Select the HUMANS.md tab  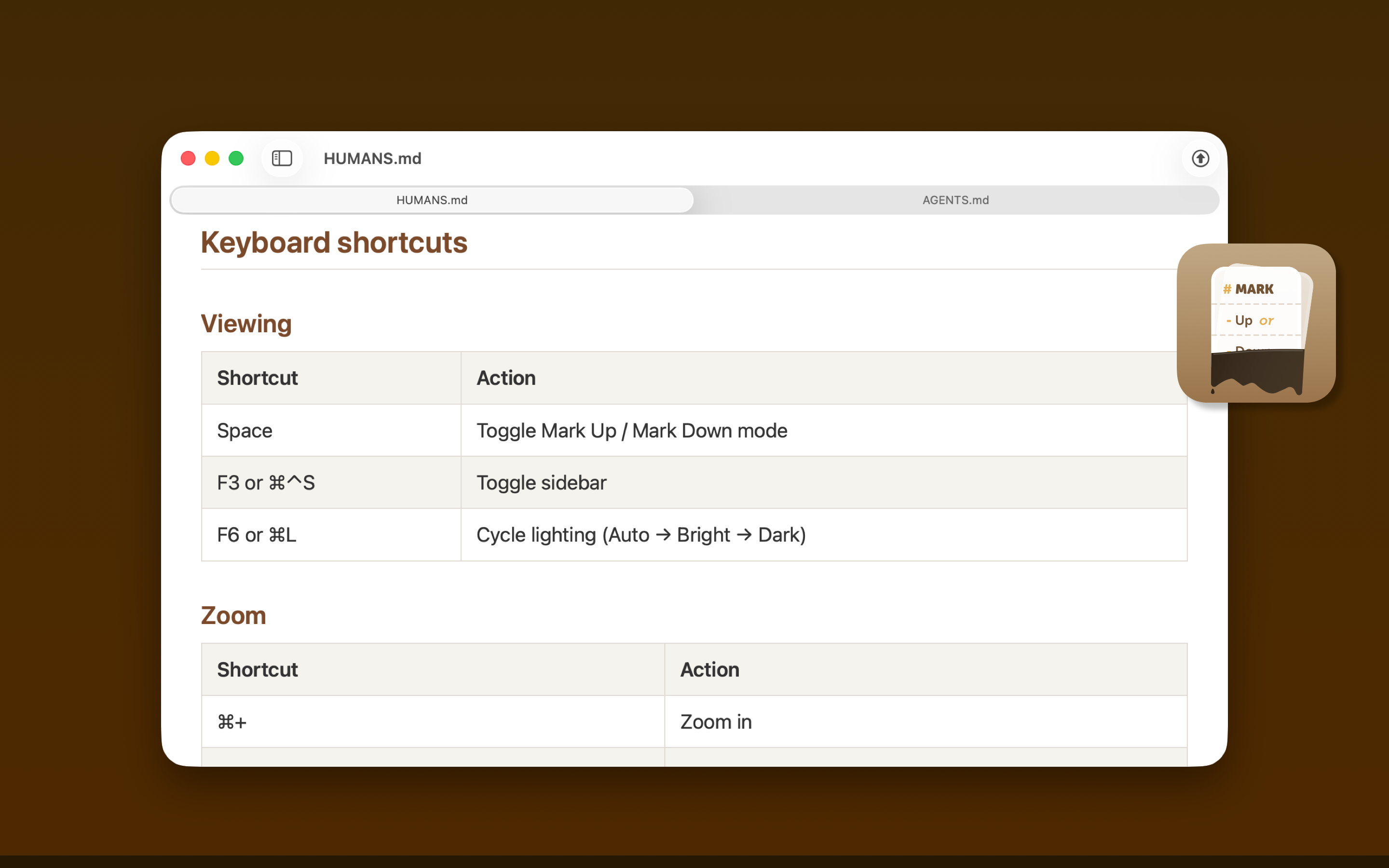click(x=431, y=200)
